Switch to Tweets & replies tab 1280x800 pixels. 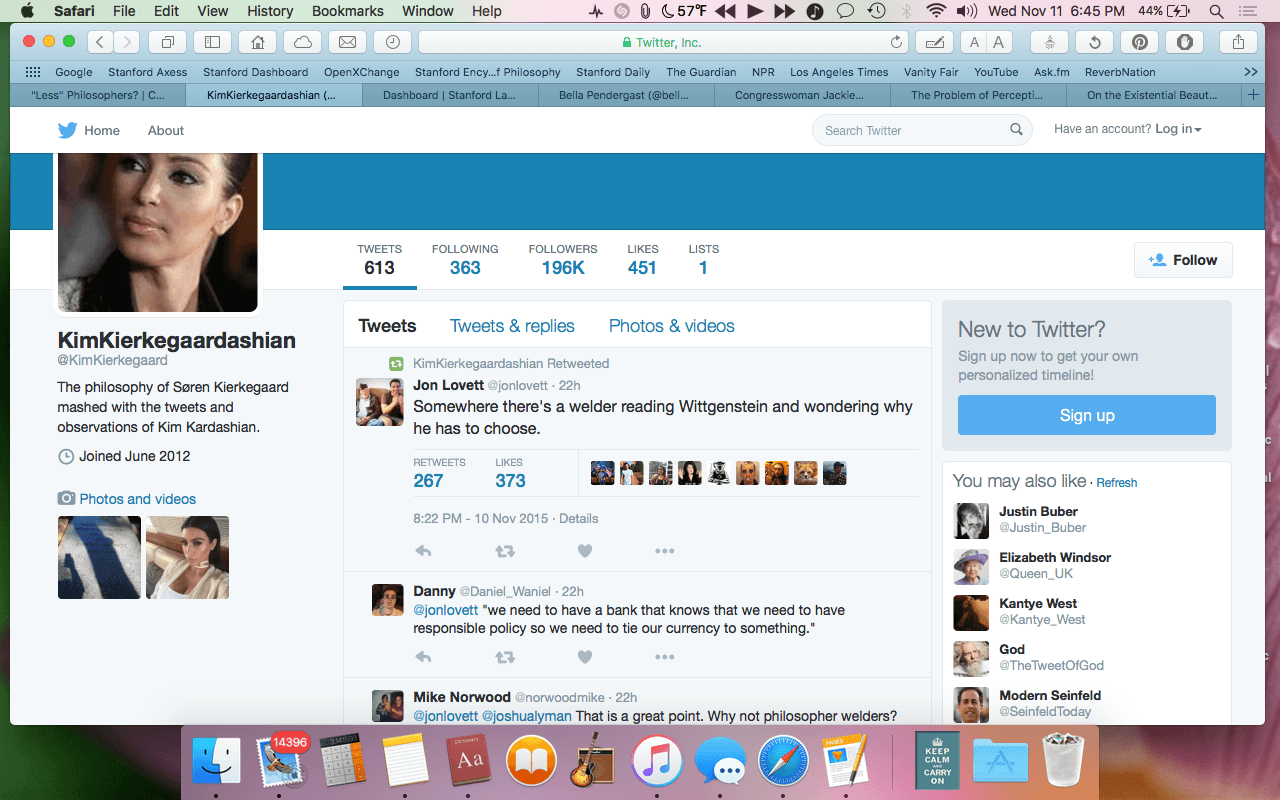tap(512, 326)
